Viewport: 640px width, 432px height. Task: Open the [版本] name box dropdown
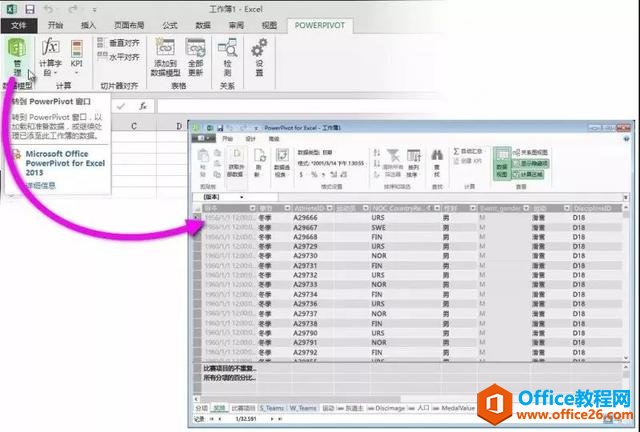(x=242, y=197)
